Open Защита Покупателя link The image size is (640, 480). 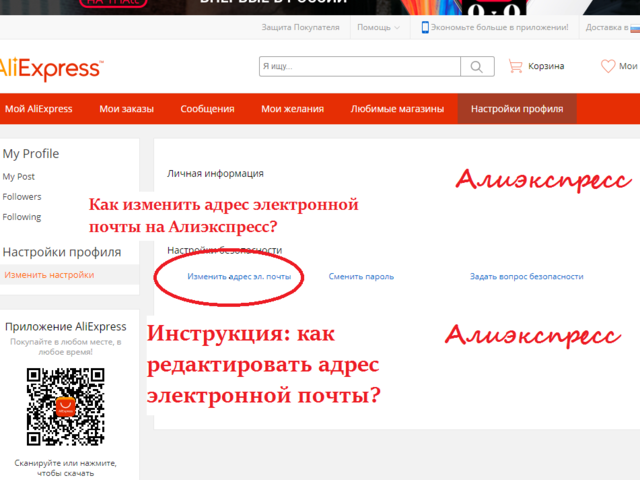click(300, 27)
